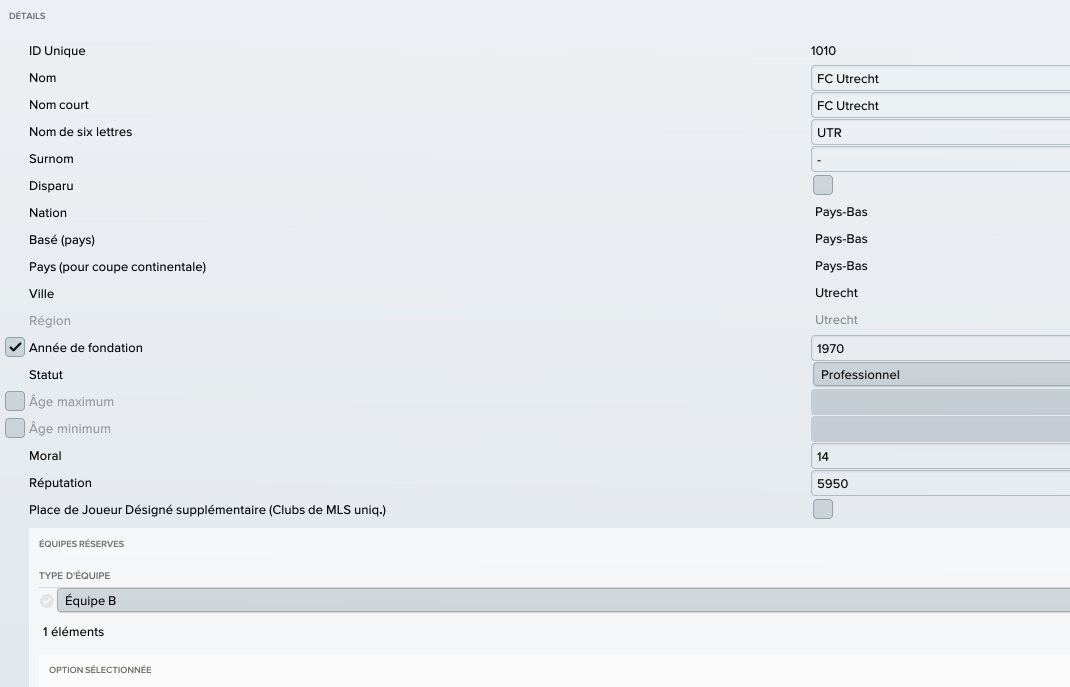Edit the Nom de six lettres field UTR

click(941, 132)
